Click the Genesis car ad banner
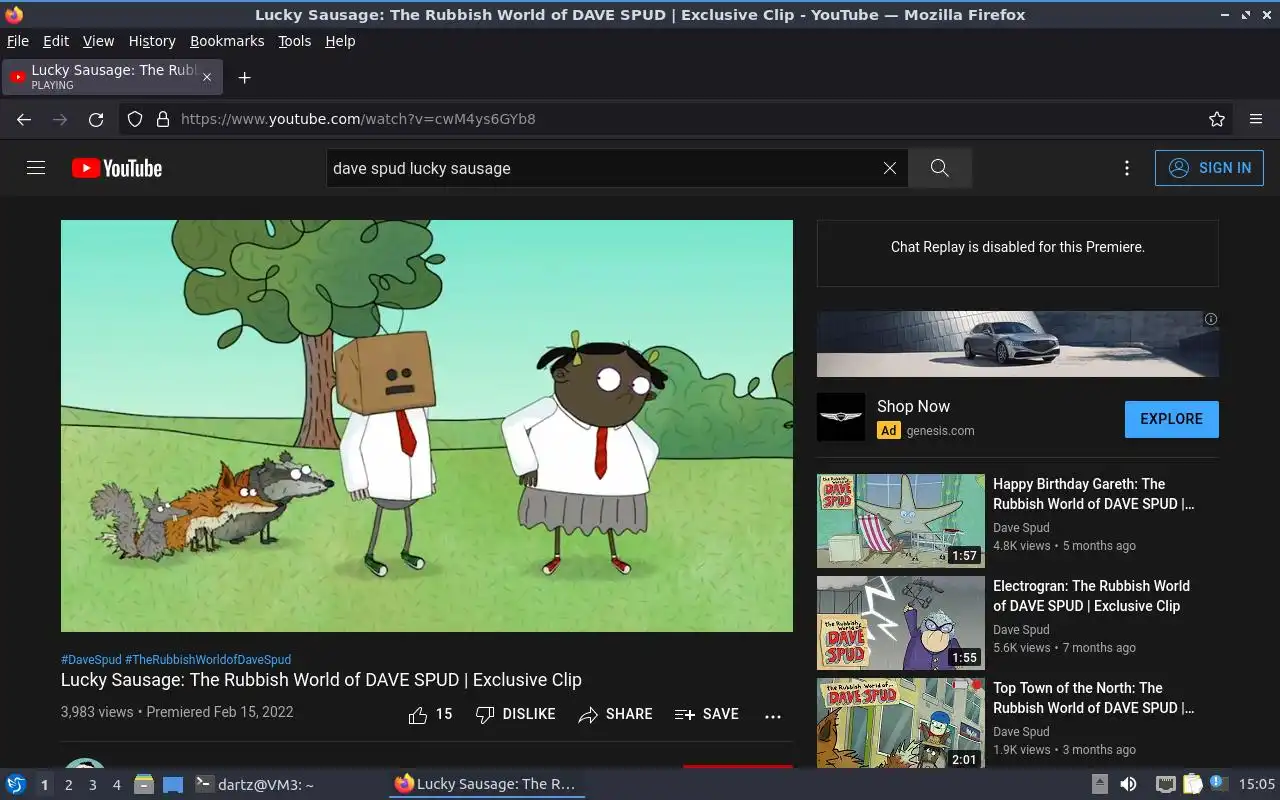The width and height of the screenshot is (1280, 800). pos(1017,343)
